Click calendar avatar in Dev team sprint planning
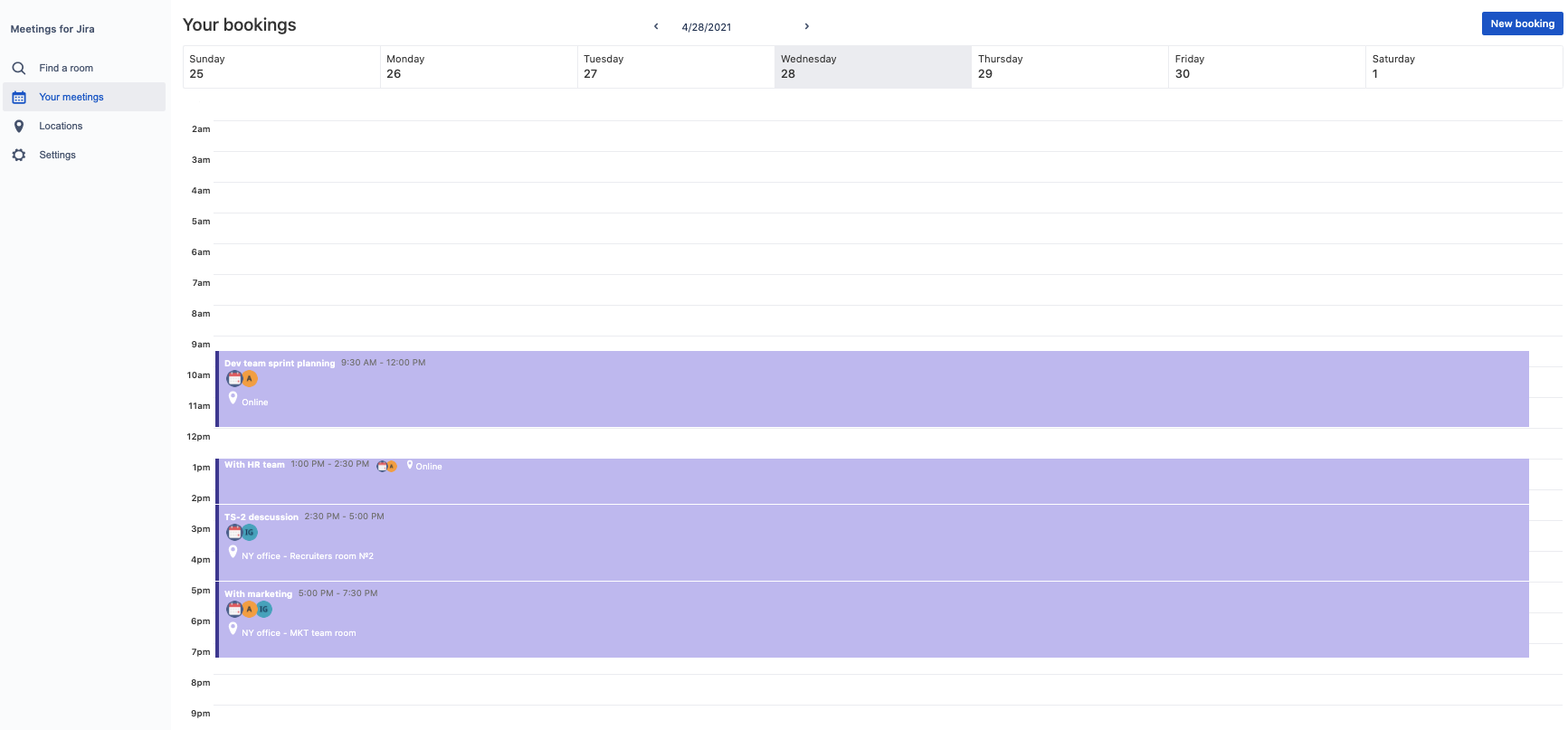 tap(234, 378)
